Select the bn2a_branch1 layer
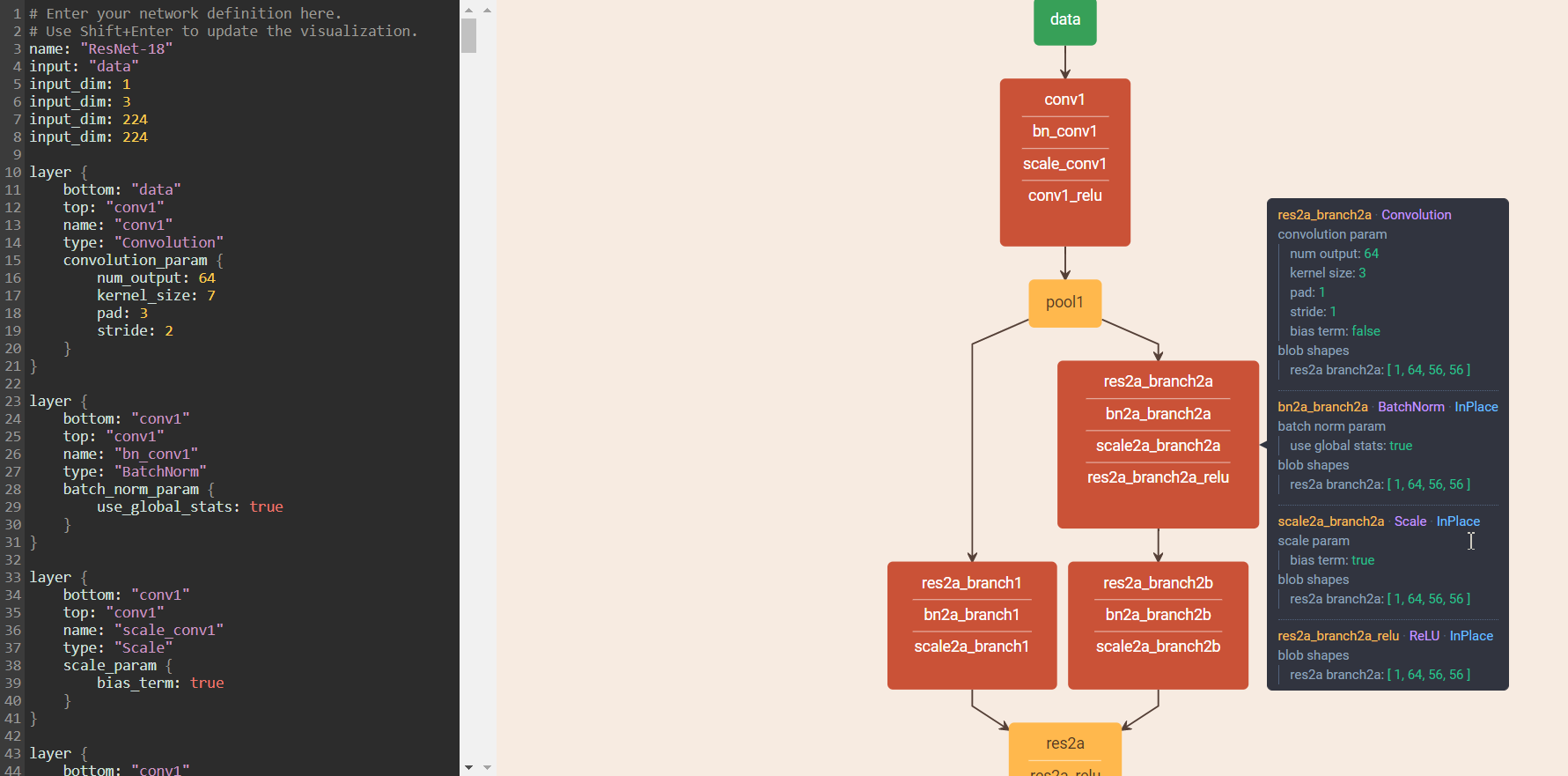Image resolution: width=1568 pixels, height=776 pixels. point(971,615)
